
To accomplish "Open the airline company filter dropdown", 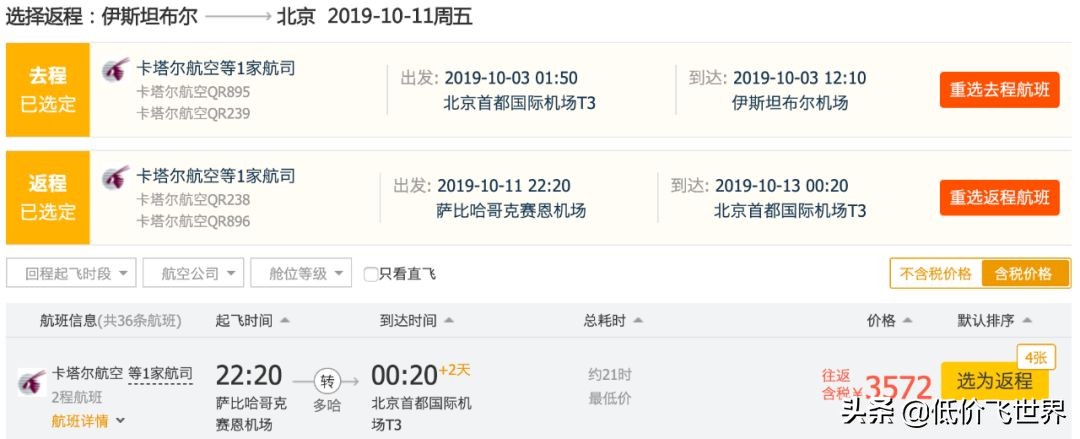I will 193,273.
